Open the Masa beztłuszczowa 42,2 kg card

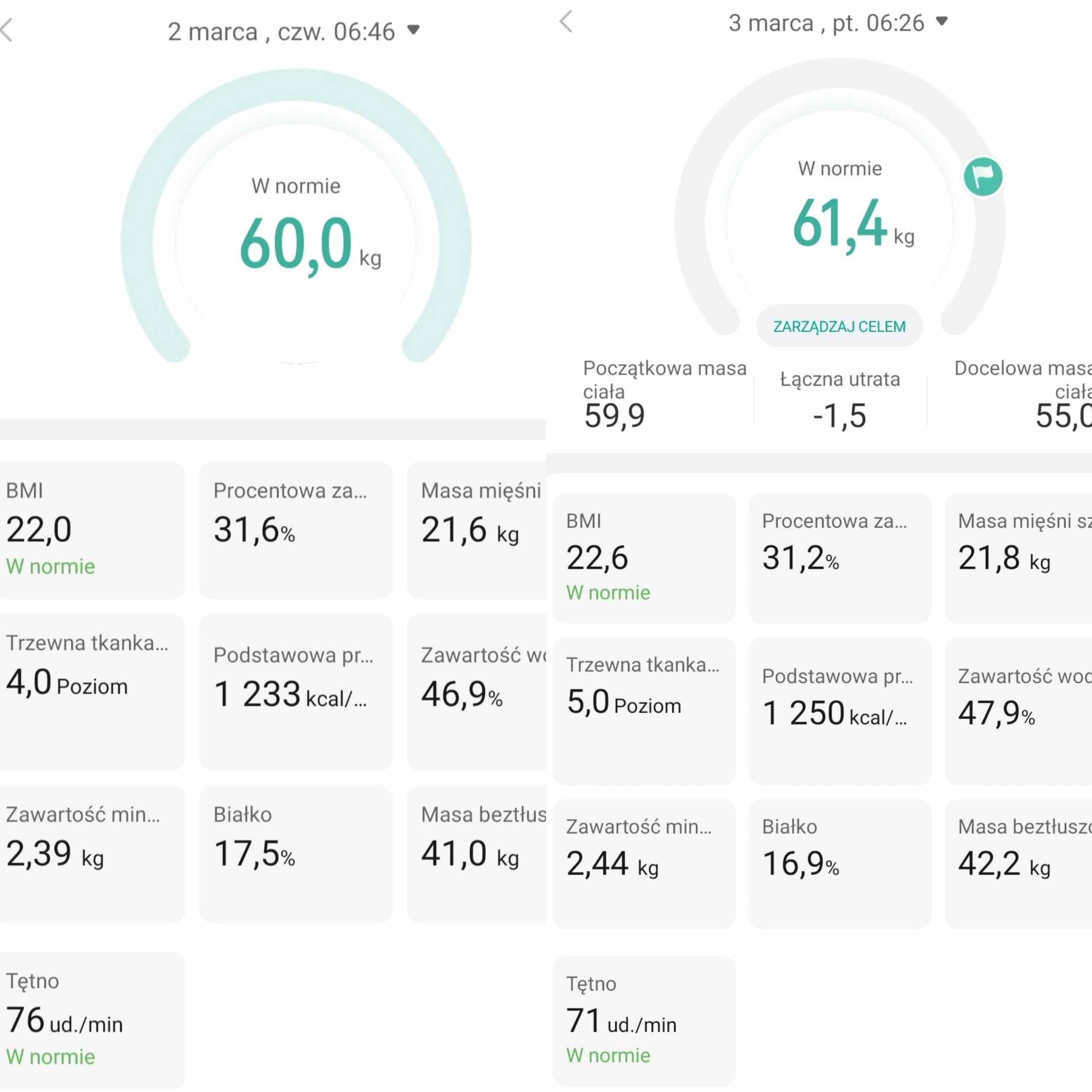(1017, 863)
